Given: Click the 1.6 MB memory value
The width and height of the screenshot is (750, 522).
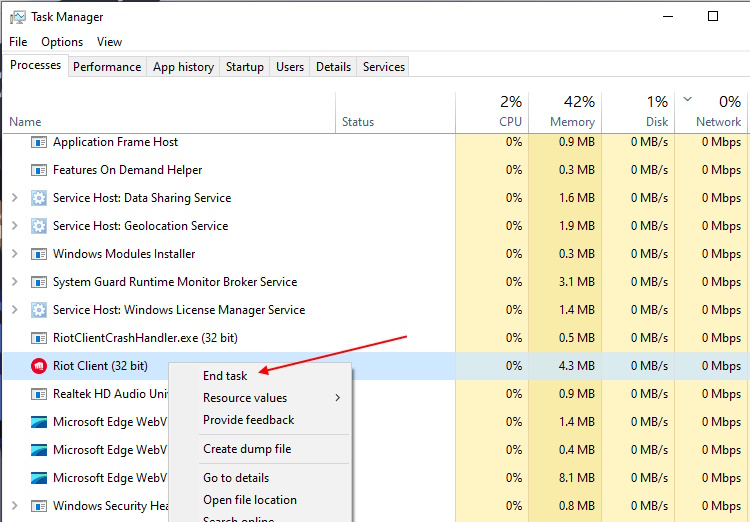Looking at the screenshot, I should click(576, 198).
